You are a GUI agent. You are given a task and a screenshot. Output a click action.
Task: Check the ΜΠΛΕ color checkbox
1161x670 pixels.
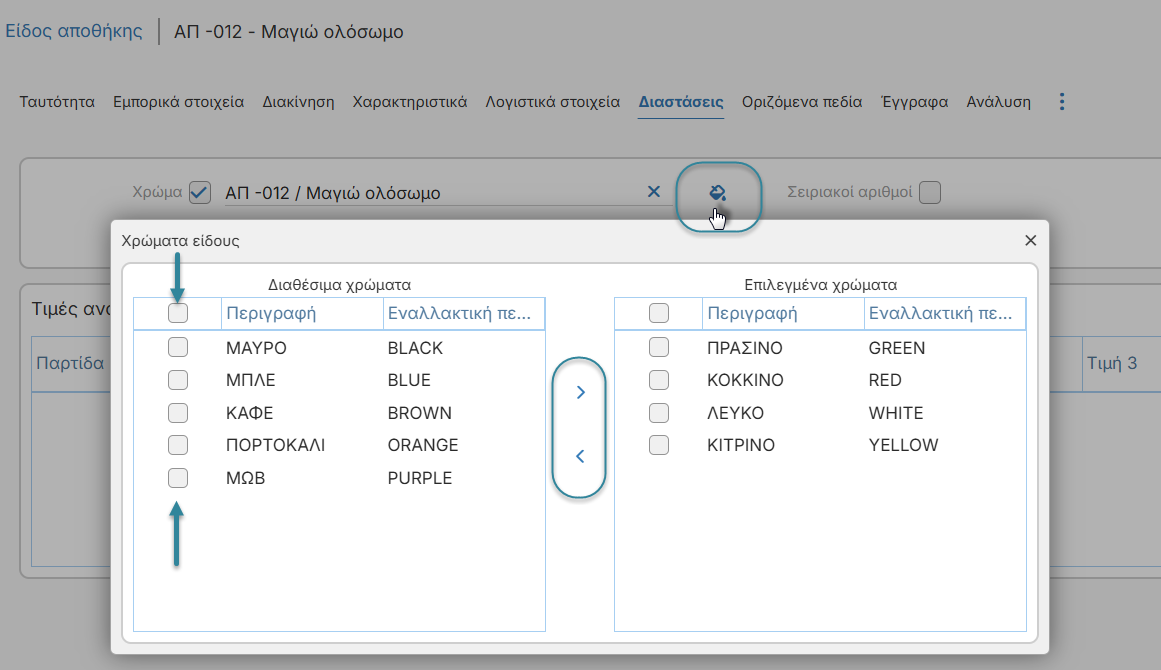pos(178,380)
